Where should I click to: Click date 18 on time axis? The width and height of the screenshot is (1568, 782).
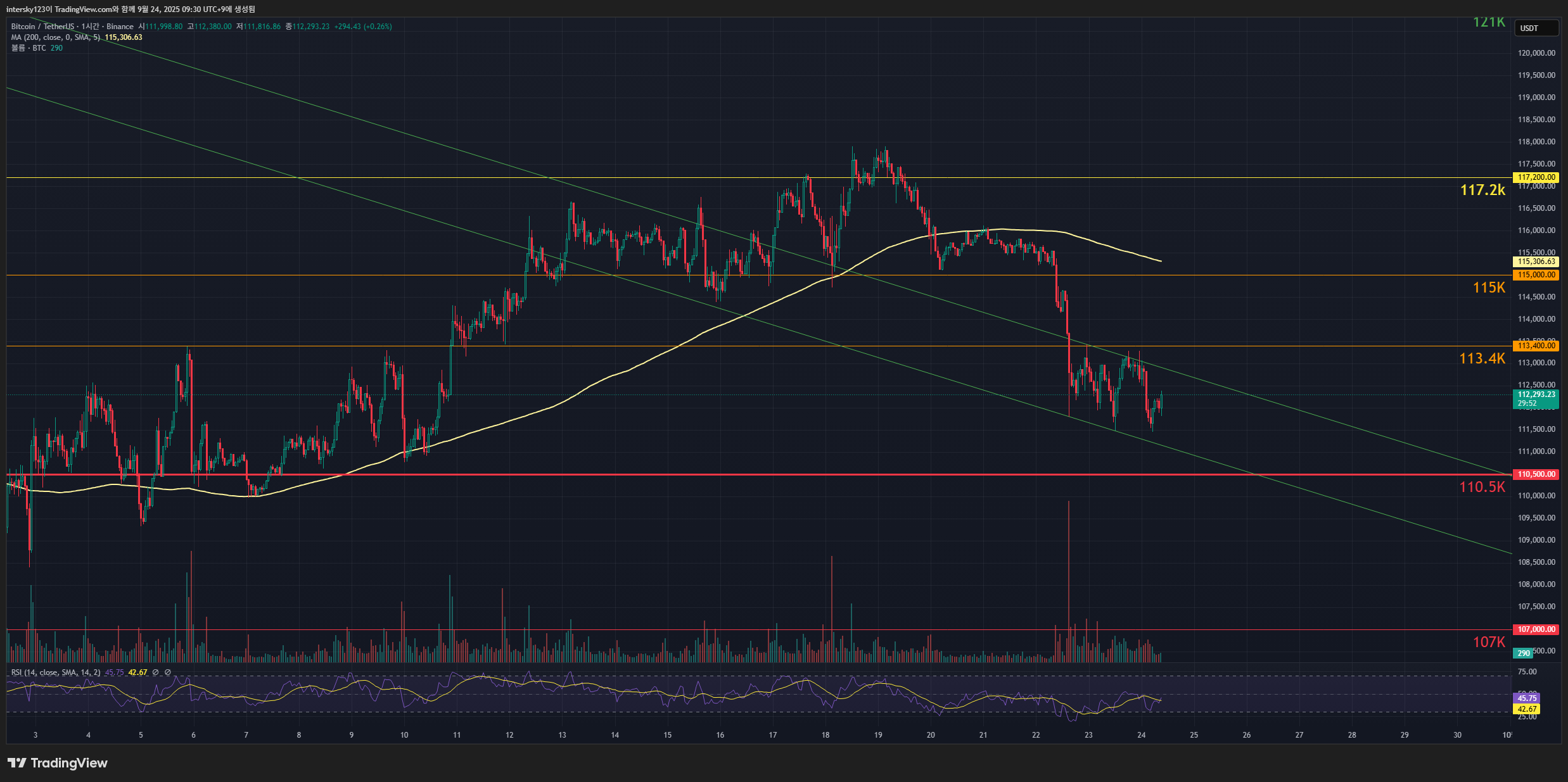pyautogui.click(x=825, y=735)
